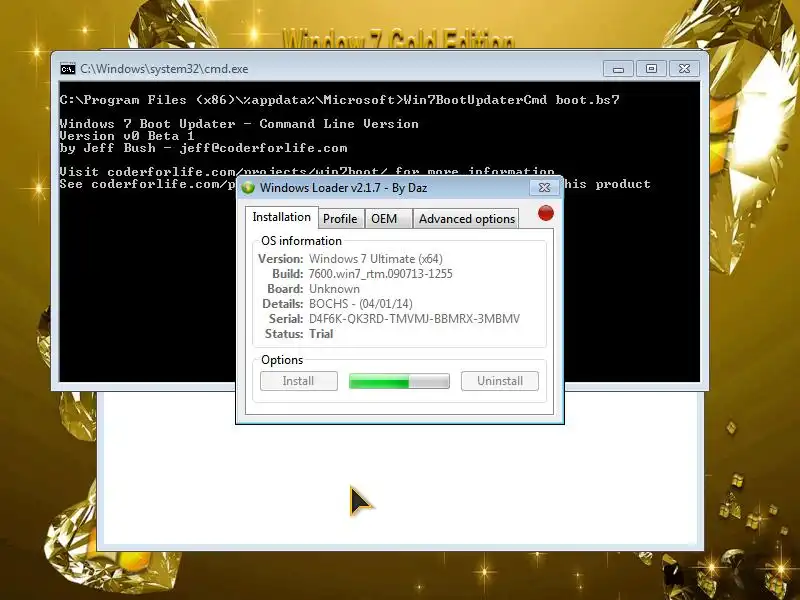Click the jeff@coderforlife.com text in cmd
Screen dimensions: 800x600
click(x=263, y=148)
